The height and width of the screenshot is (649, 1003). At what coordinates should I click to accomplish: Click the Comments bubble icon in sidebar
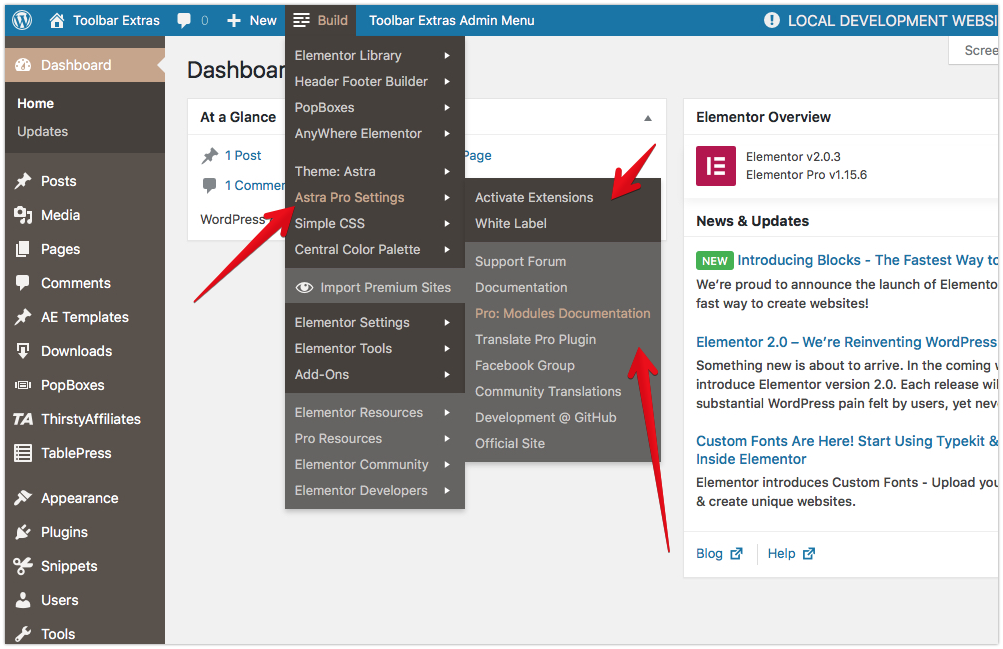23,283
